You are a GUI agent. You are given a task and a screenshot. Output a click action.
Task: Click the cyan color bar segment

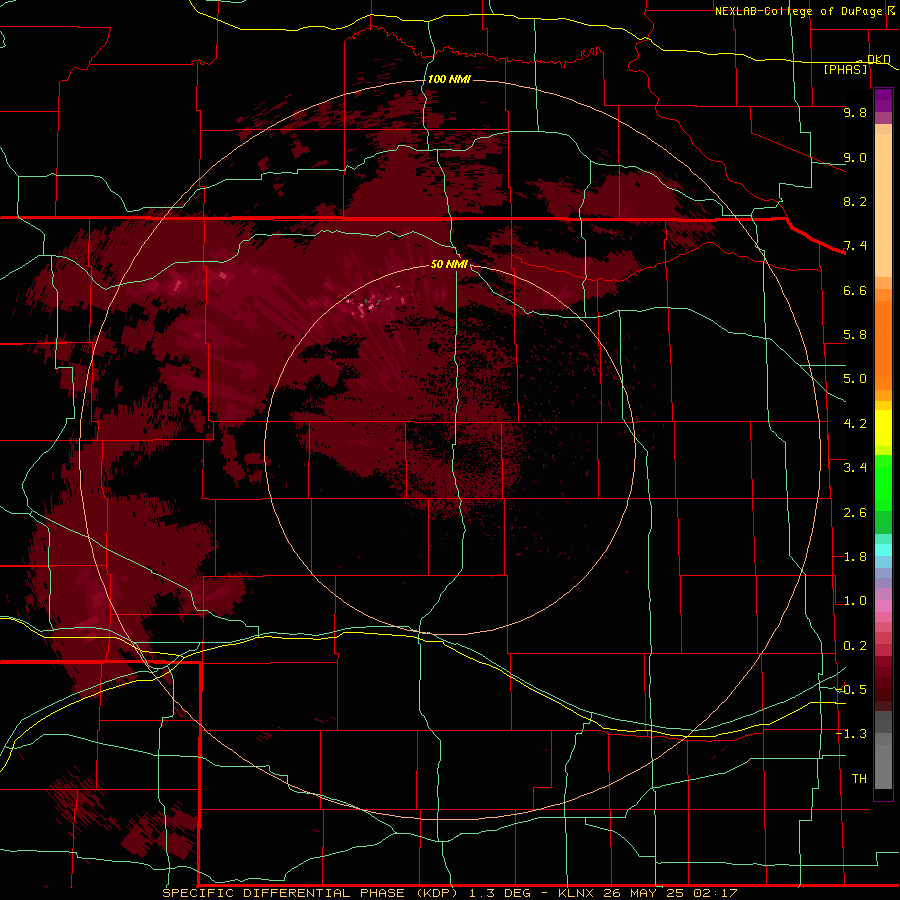point(883,550)
